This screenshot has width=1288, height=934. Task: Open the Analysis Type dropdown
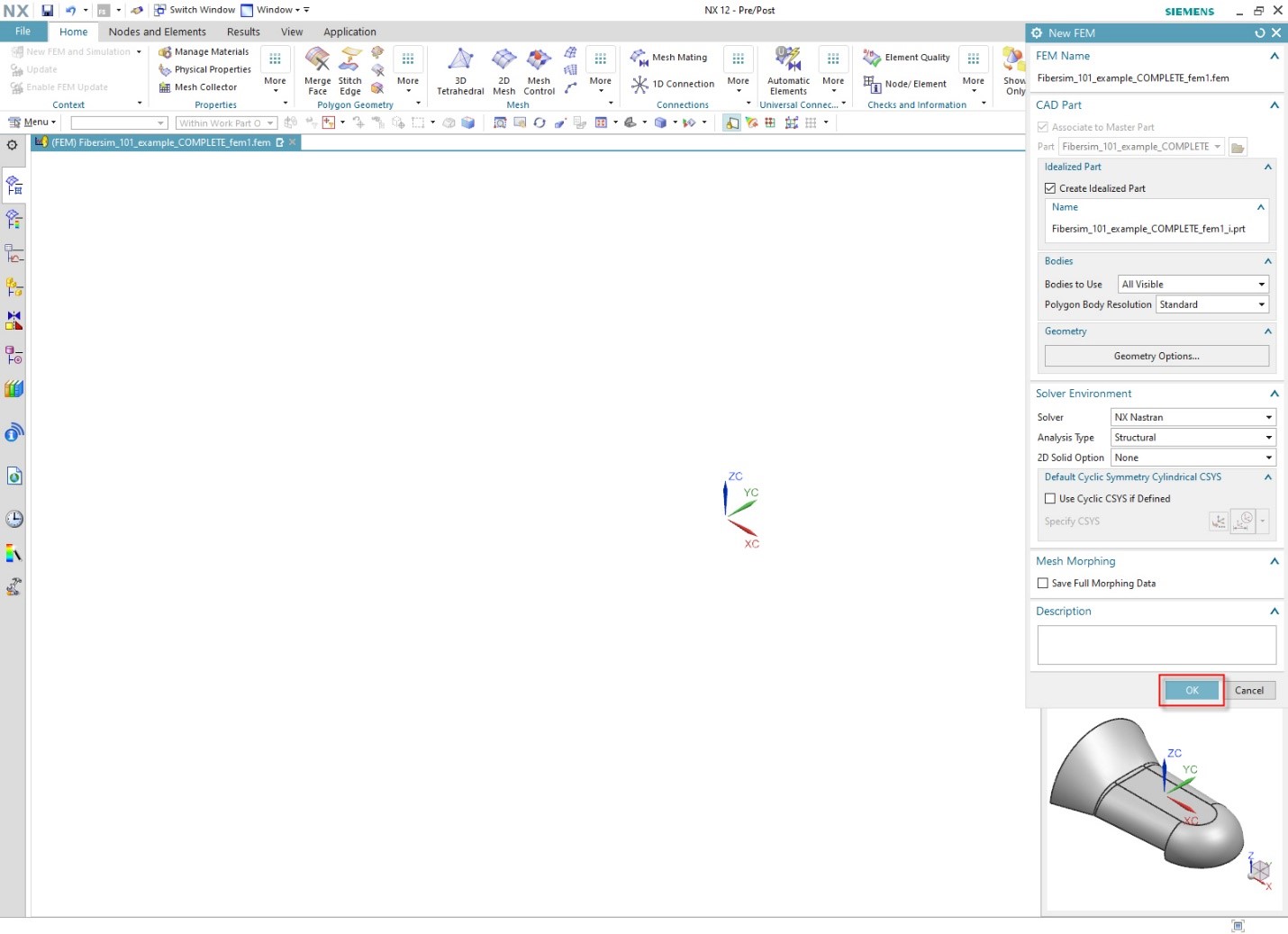[x=1268, y=437]
